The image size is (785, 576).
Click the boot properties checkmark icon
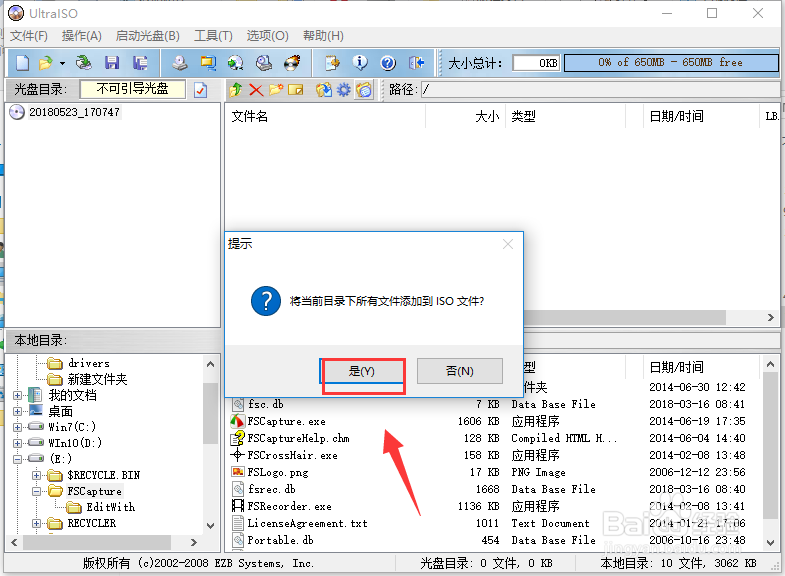pyautogui.click(x=200, y=90)
